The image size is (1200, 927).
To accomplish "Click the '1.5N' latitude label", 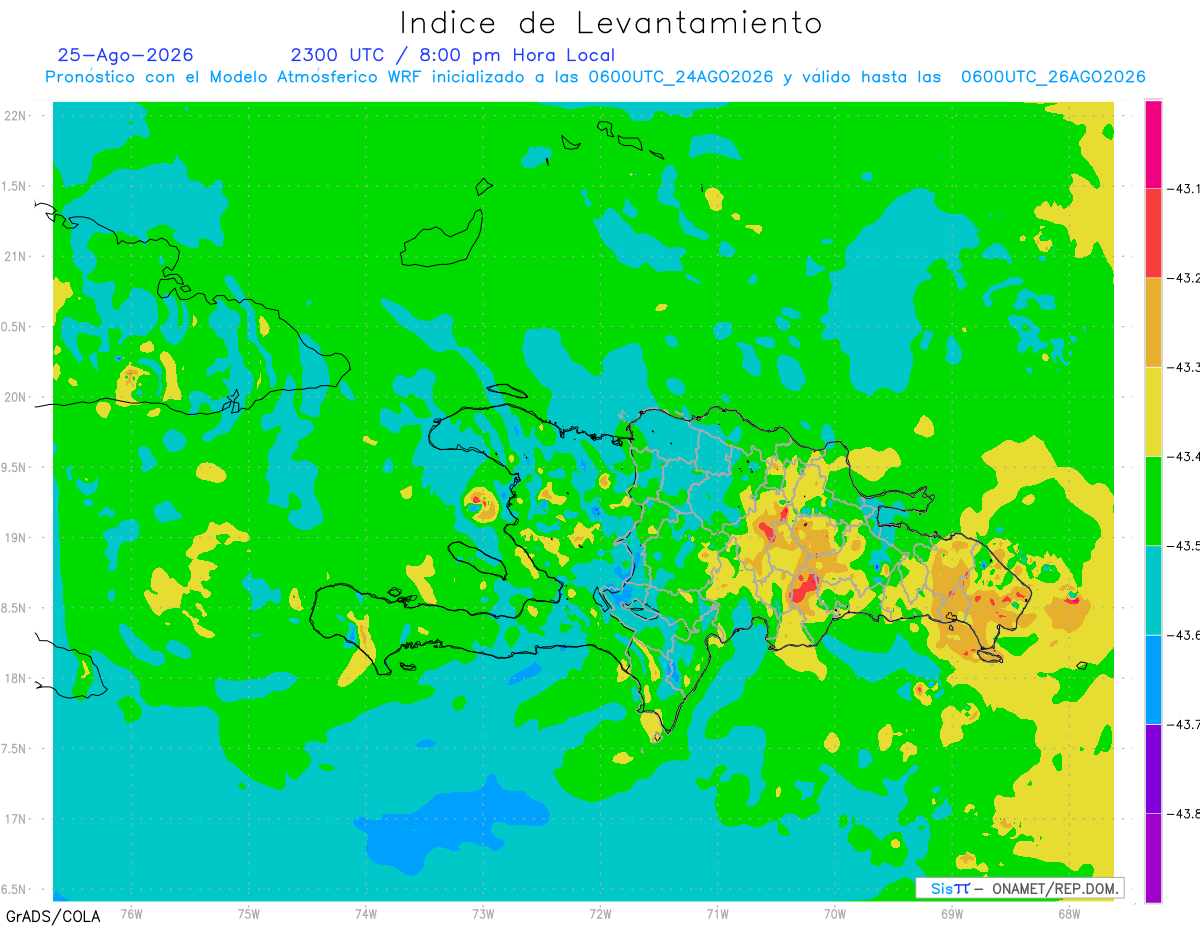I will click(x=14, y=186).
